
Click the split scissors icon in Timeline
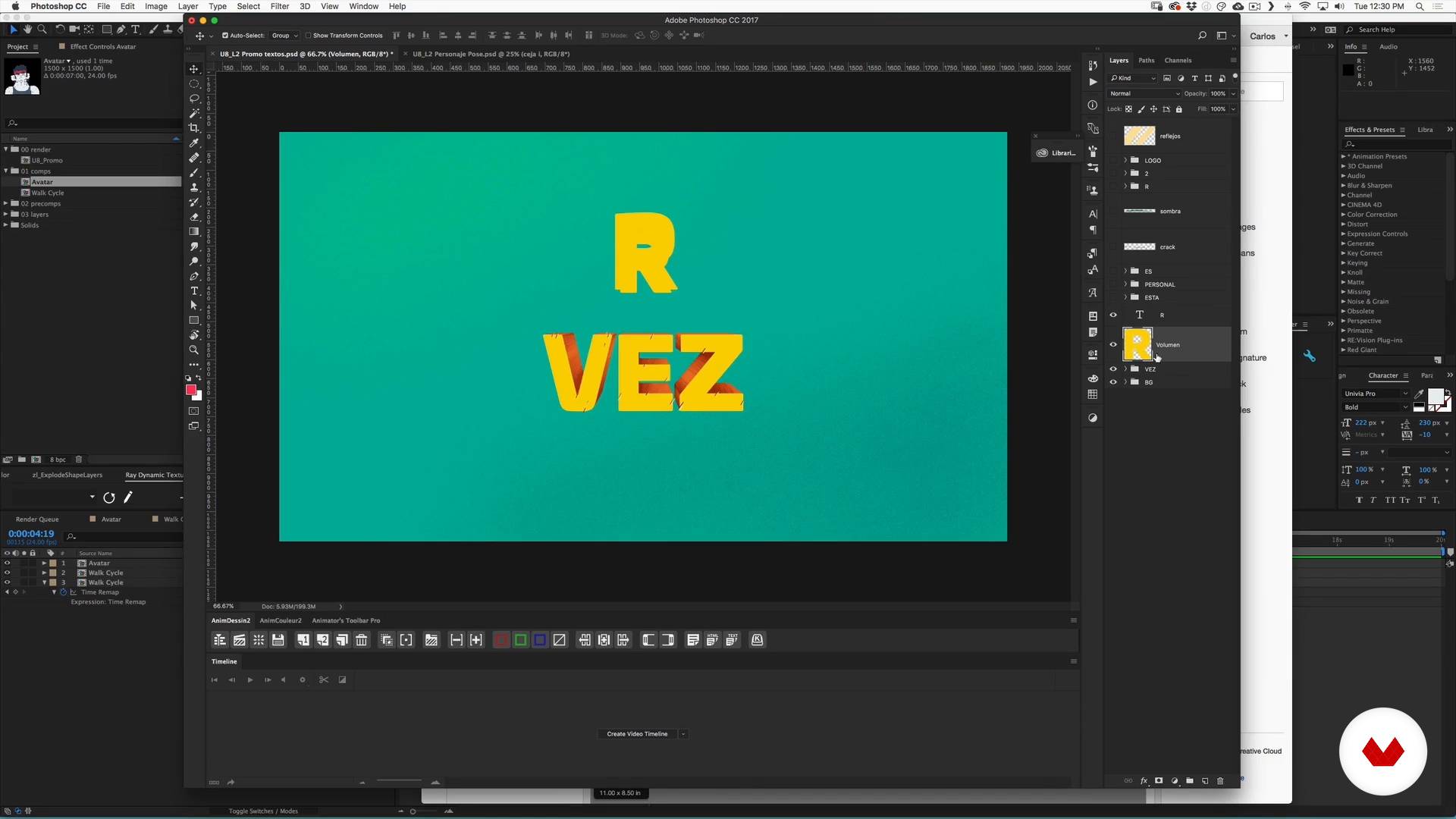[x=324, y=680]
